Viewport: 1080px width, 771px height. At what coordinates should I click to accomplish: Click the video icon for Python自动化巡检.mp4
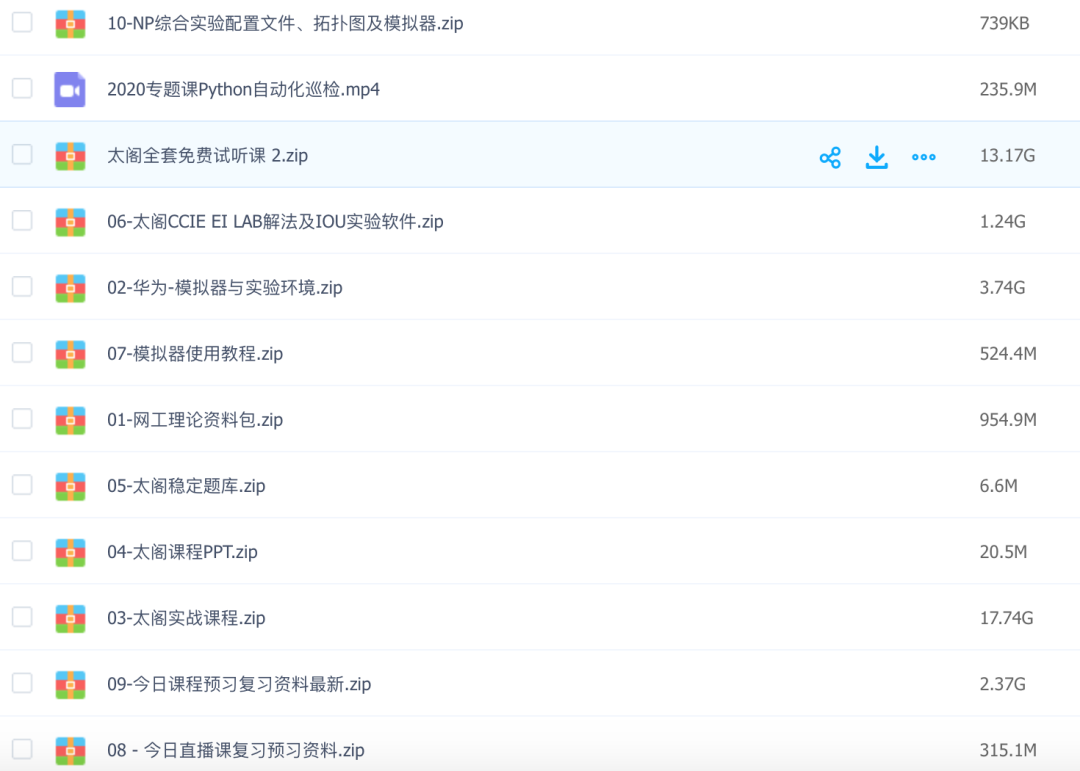[70, 90]
